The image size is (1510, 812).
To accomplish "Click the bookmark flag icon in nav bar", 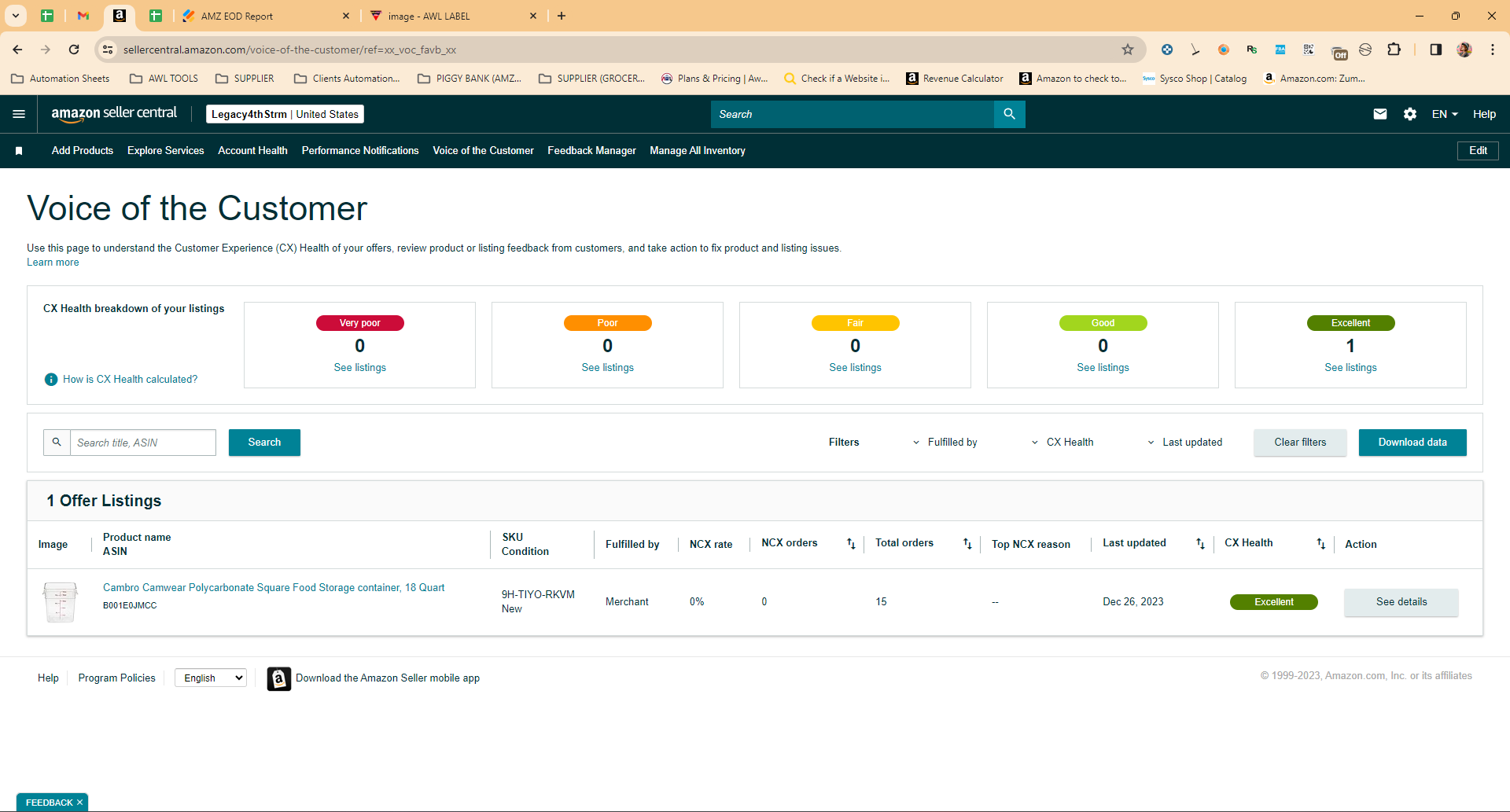I will point(19,151).
